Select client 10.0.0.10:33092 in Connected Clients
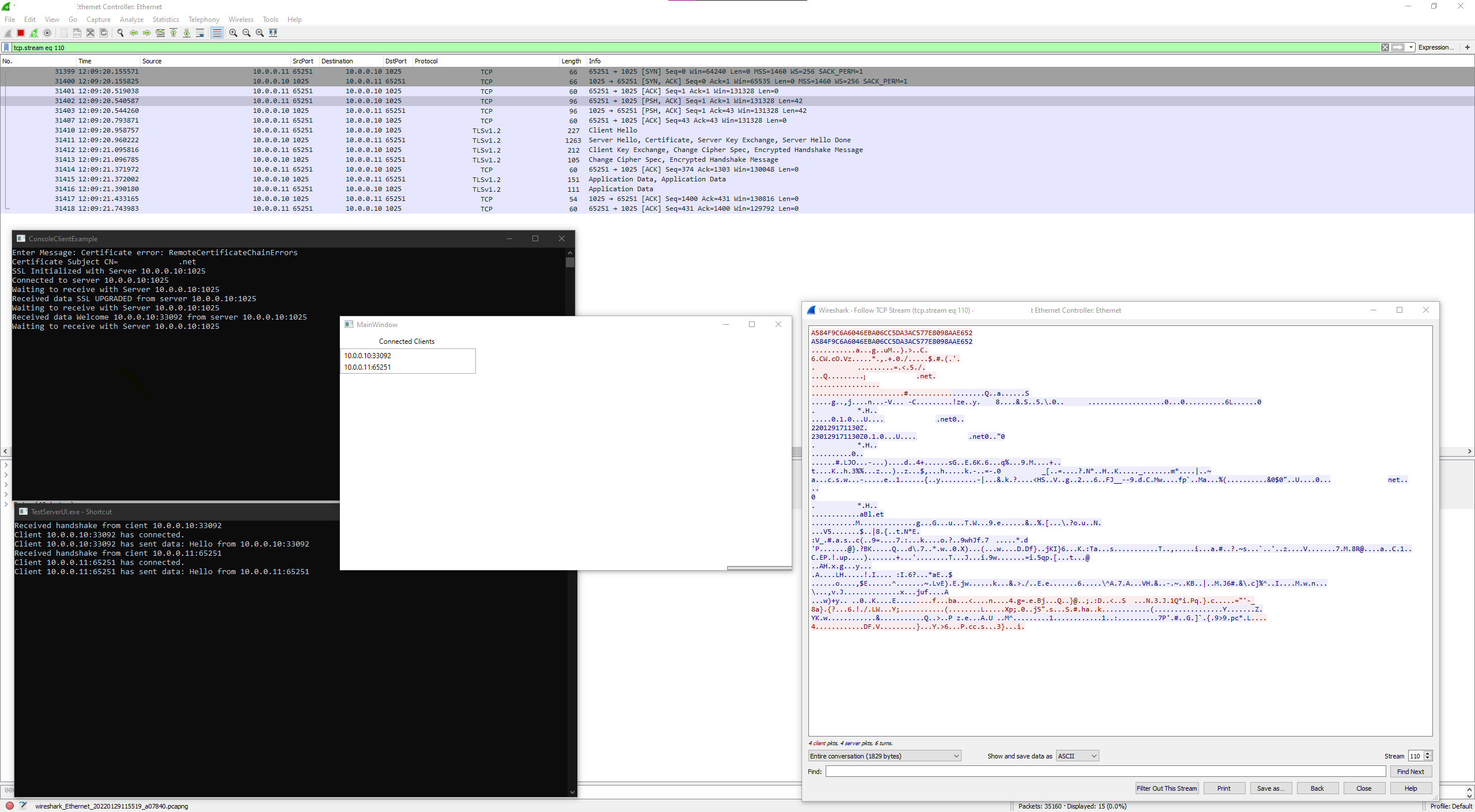Viewport: 1475px width, 812px height. (x=368, y=355)
